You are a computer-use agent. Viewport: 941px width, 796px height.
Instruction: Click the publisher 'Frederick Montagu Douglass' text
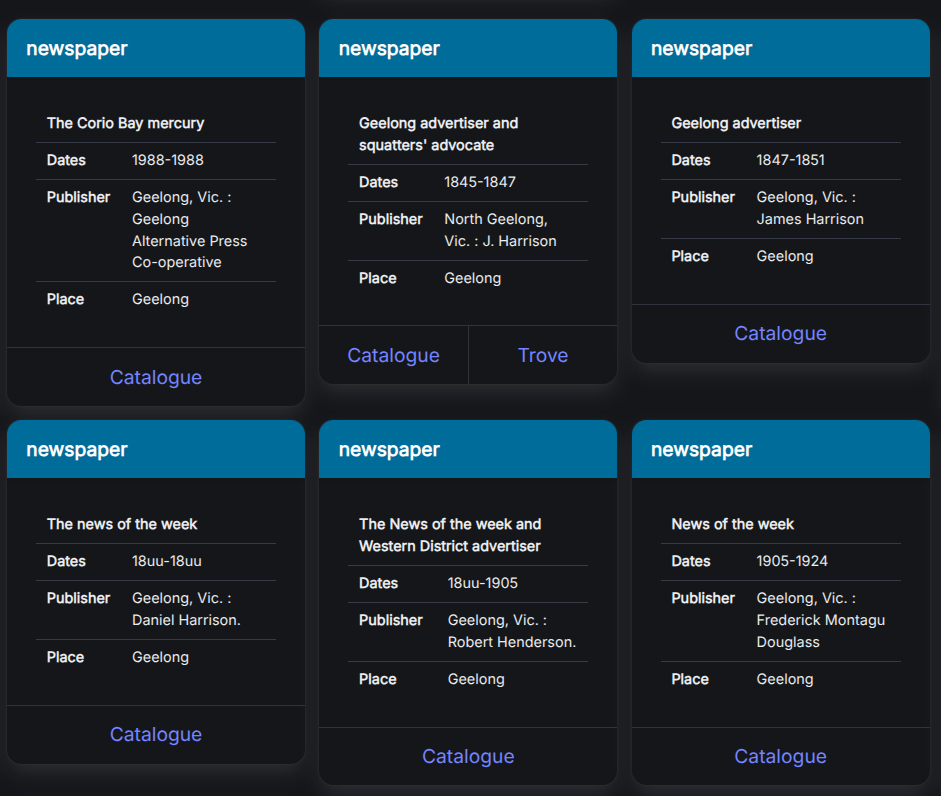[820, 620]
